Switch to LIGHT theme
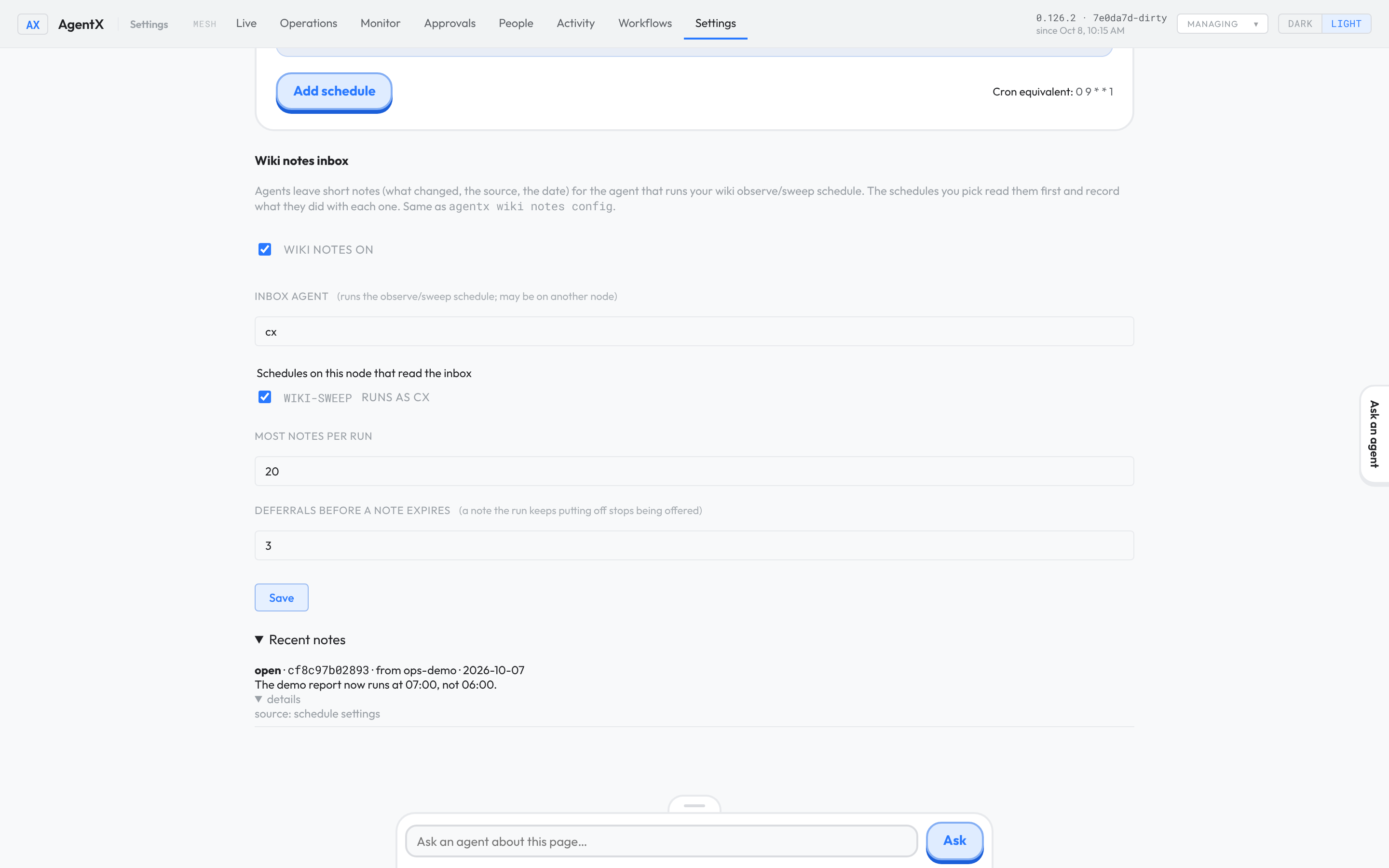 (1346, 24)
